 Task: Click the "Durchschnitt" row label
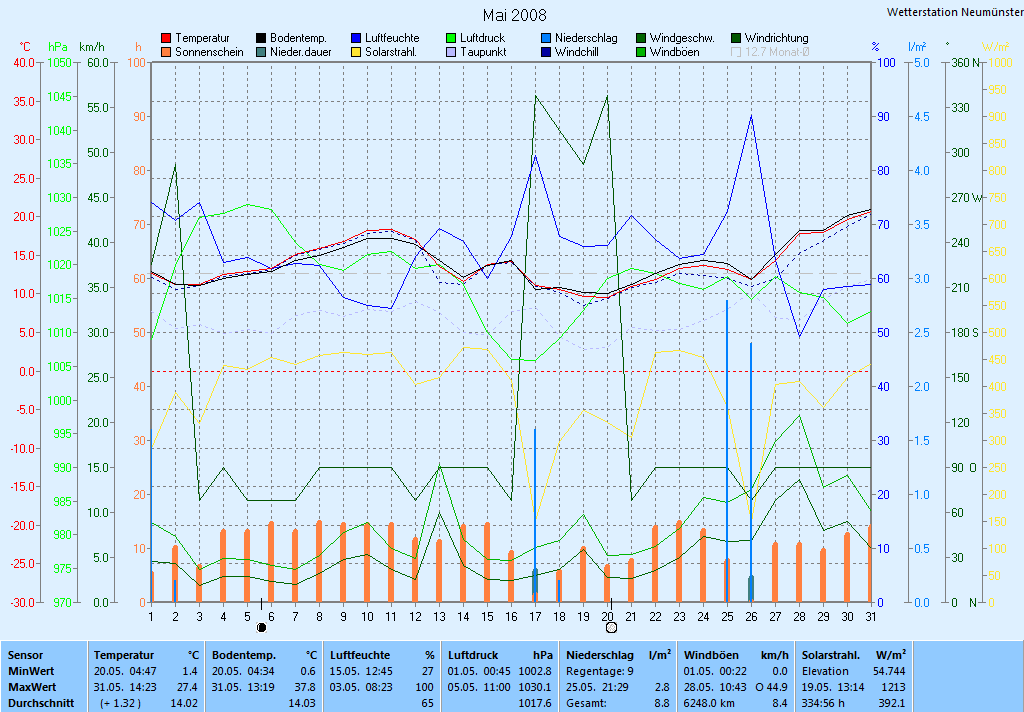[x=41, y=704]
